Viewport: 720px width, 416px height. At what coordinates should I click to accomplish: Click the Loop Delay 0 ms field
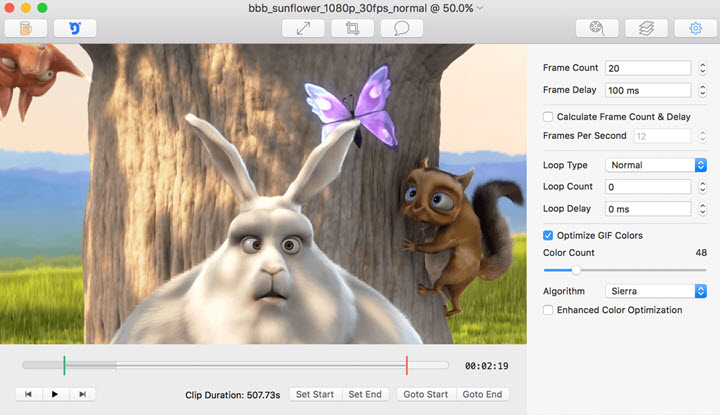(648, 208)
